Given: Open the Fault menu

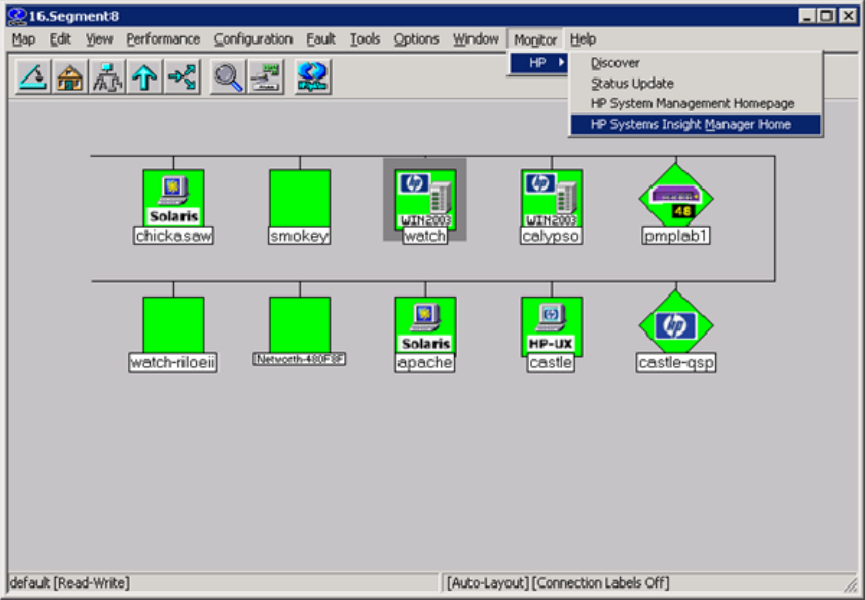Looking at the screenshot, I should click(321, 39).
